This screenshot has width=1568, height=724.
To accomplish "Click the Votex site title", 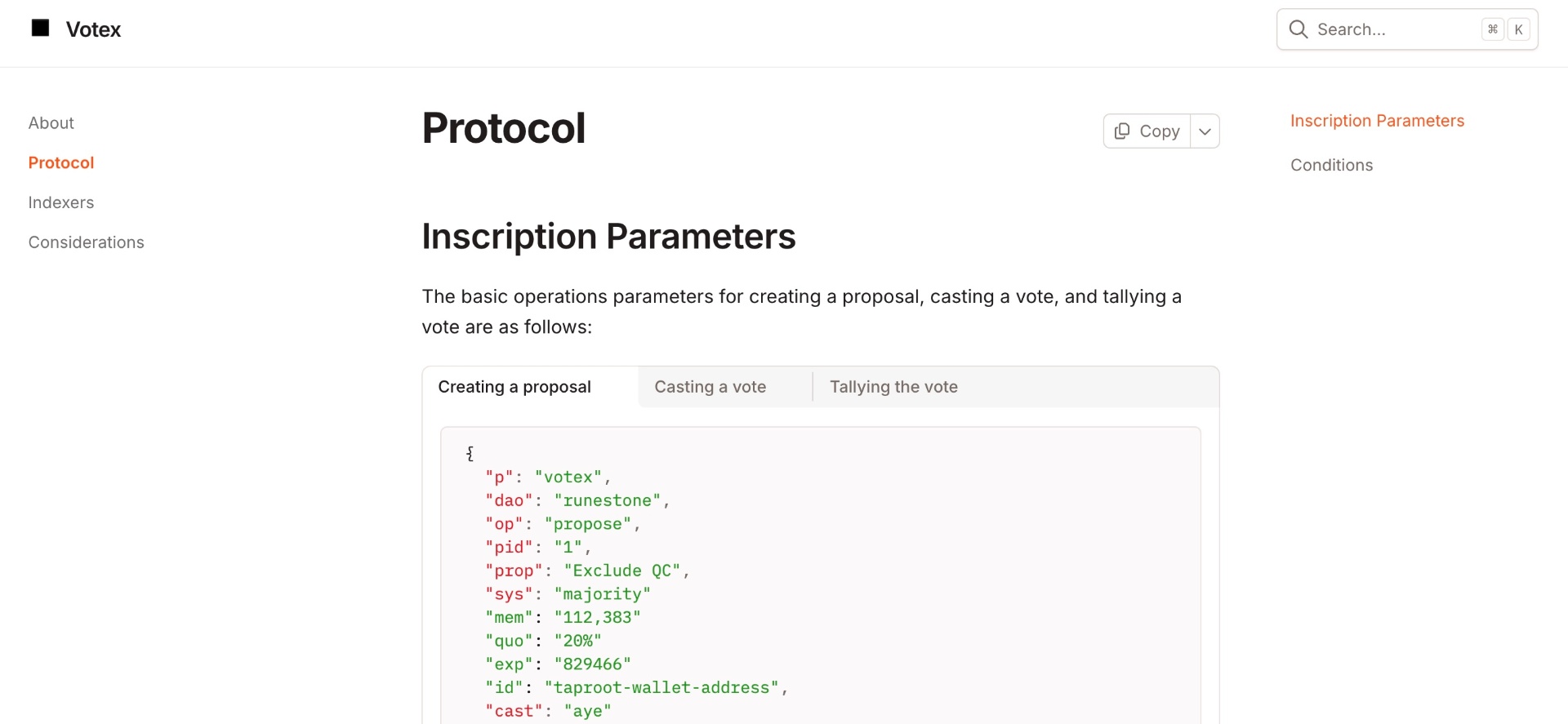I will [x=94, y=29].
